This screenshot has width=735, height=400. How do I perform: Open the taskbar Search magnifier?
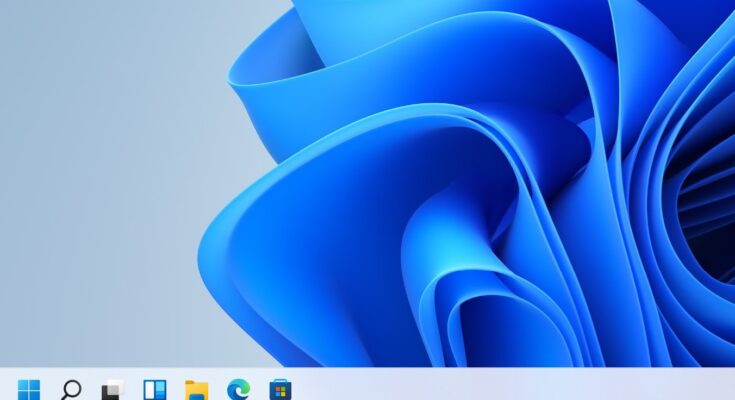[71, 390]
